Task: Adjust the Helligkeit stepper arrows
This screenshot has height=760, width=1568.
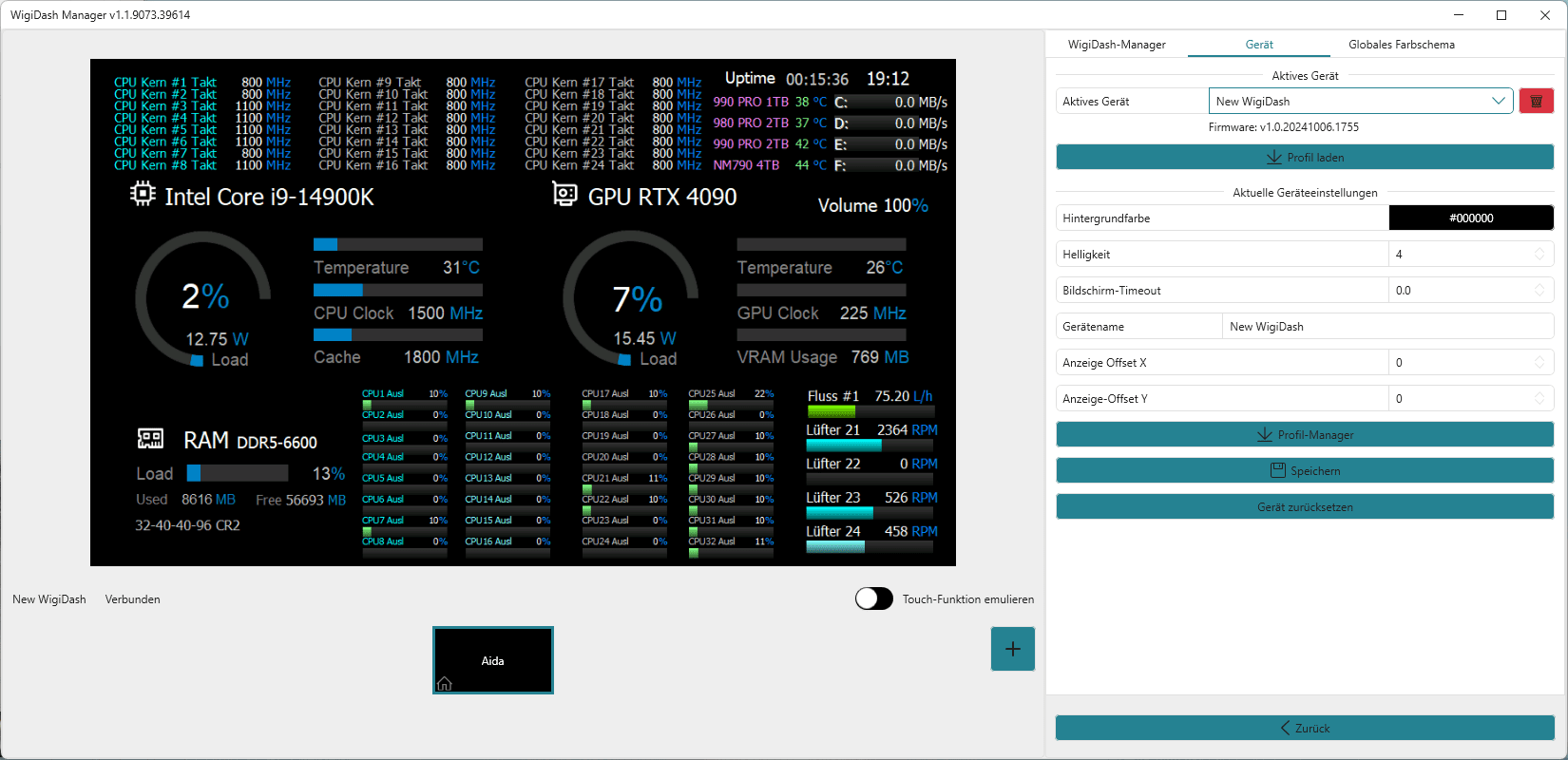Action: 1539,255
